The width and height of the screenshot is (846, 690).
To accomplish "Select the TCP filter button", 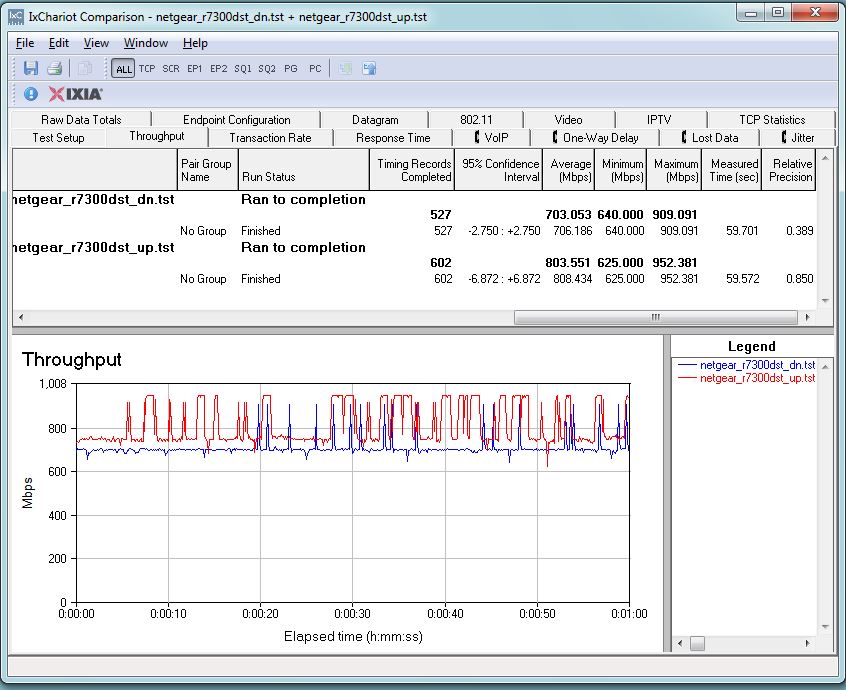I will coord(147,69).
